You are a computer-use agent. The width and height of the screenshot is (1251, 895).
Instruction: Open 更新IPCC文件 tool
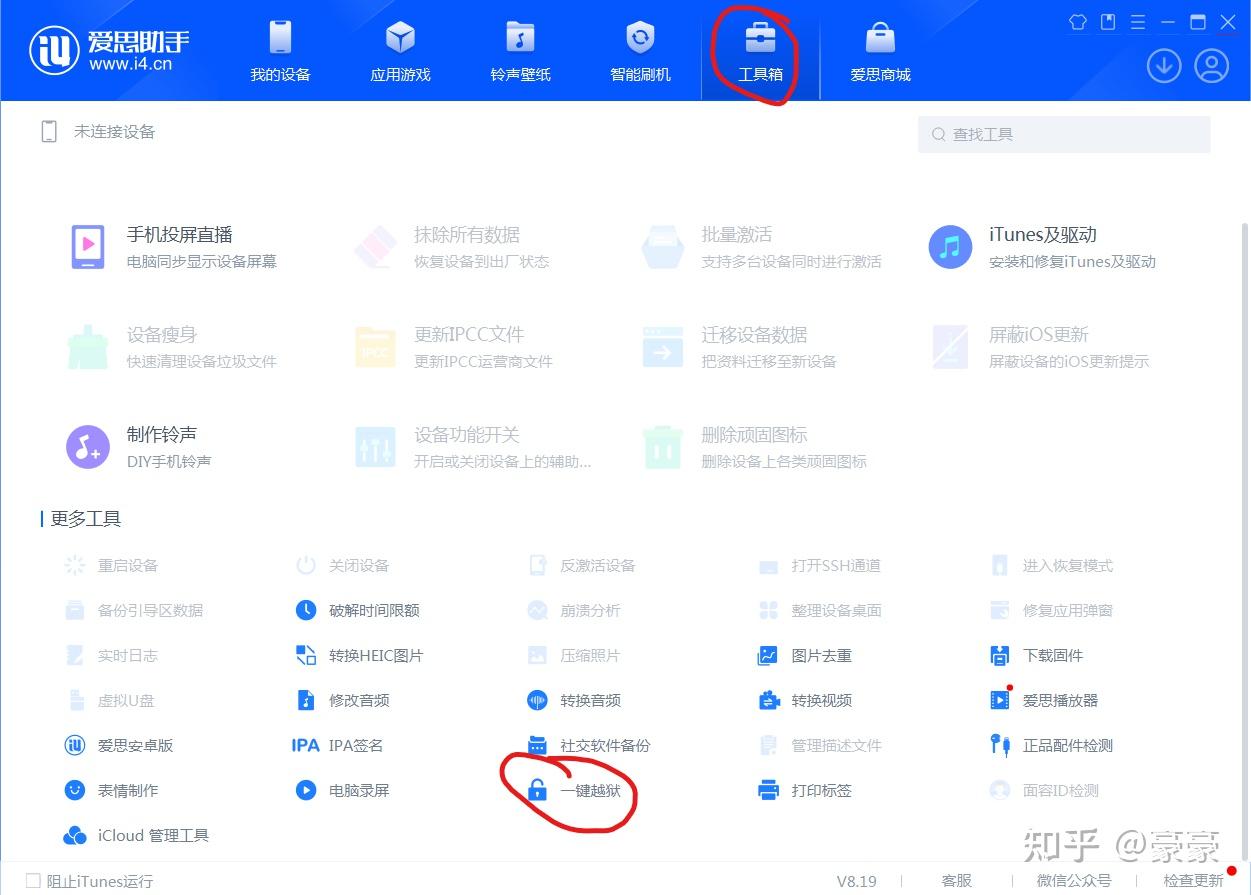click(x=453, y=347)
